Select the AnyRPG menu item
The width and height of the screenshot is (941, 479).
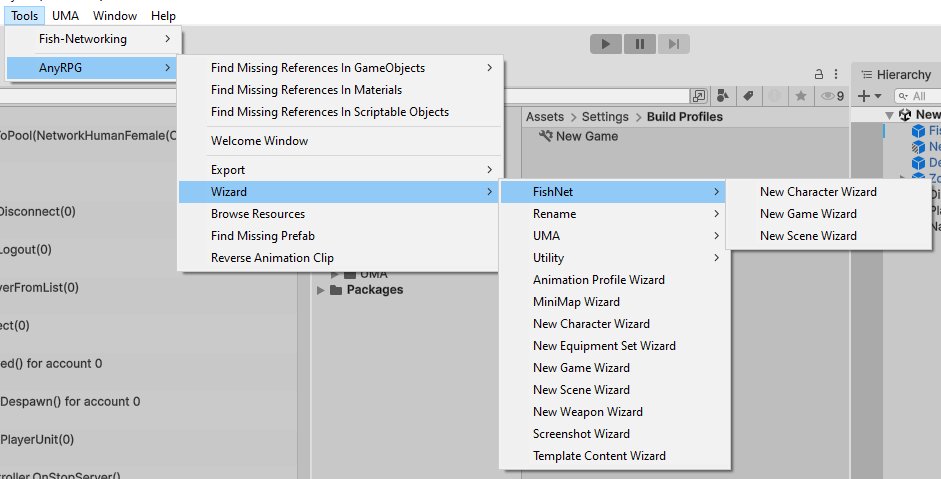[94, 68]
